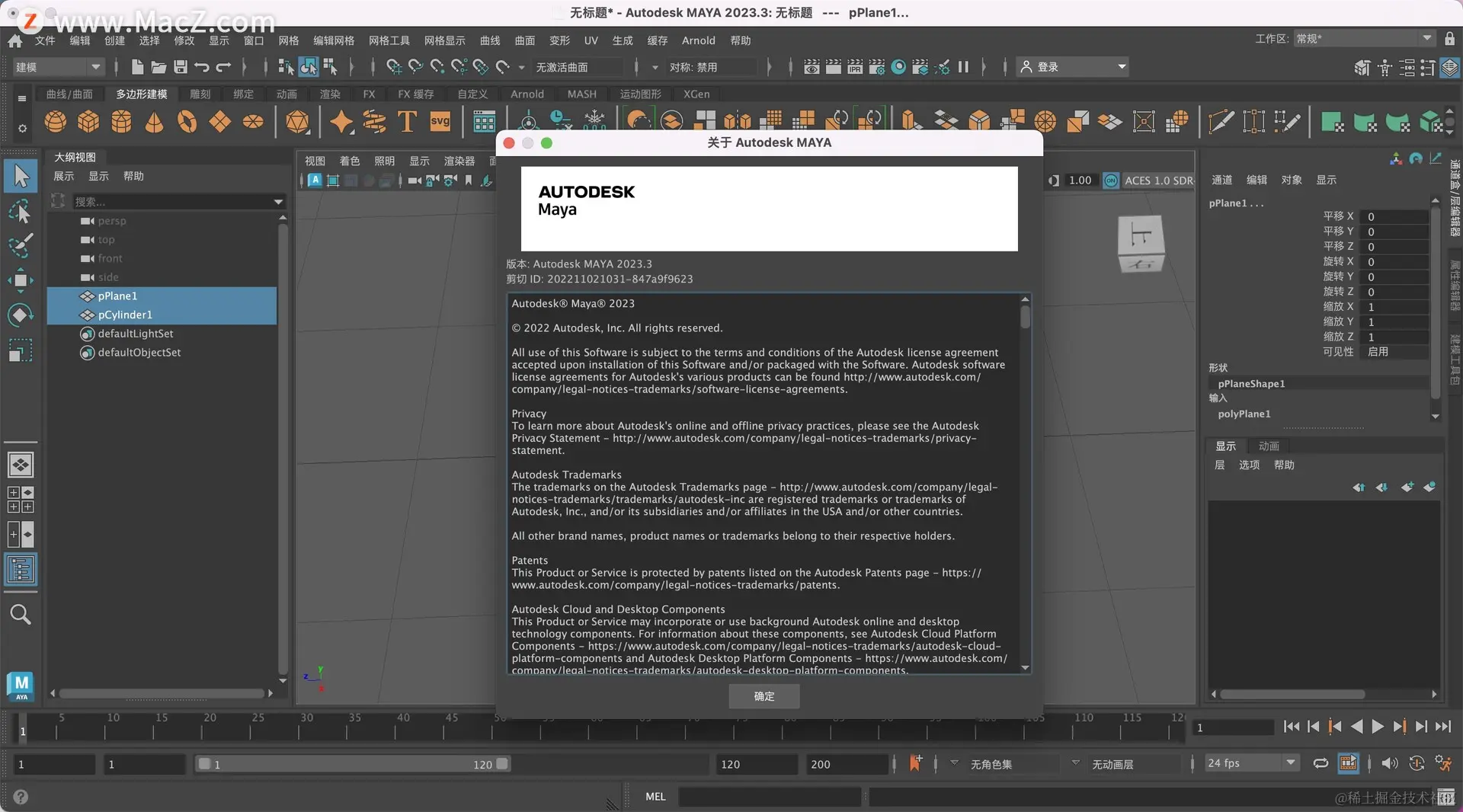Click the 通道 menu in Channel Box
This screenshot has height=812, width=1463.
coord(1221,180)
